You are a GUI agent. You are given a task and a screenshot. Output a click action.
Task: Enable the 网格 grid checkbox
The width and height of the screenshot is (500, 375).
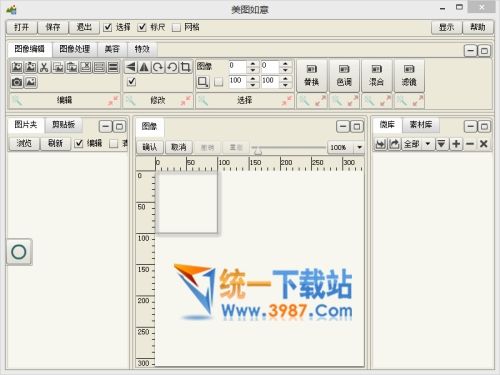coord(176,27)
